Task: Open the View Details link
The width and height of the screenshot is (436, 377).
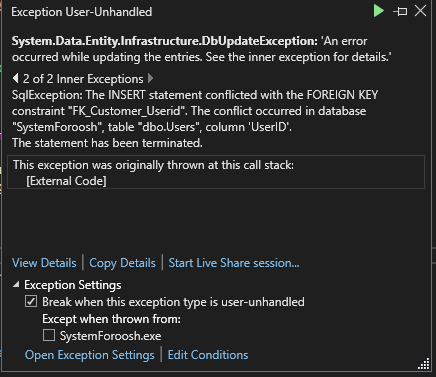Action: click(x=44, y=263)
